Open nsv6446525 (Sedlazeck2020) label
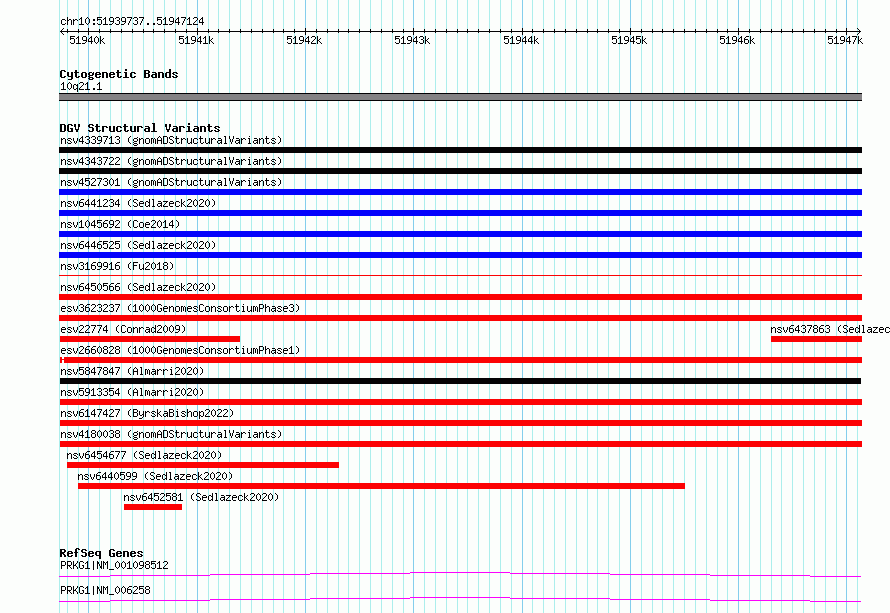Screen dimensions: 890x613 coord(138,245)
